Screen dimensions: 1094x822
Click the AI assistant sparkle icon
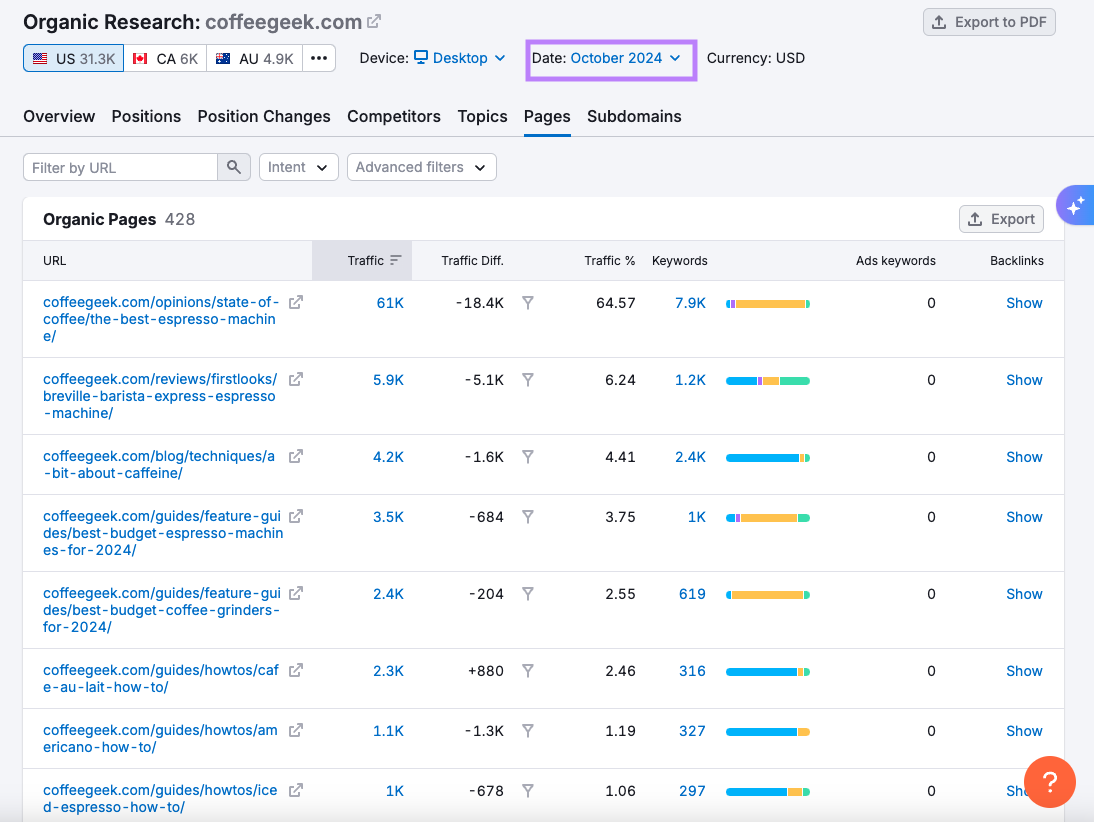pyautogui.click(x=1076, y=205)
